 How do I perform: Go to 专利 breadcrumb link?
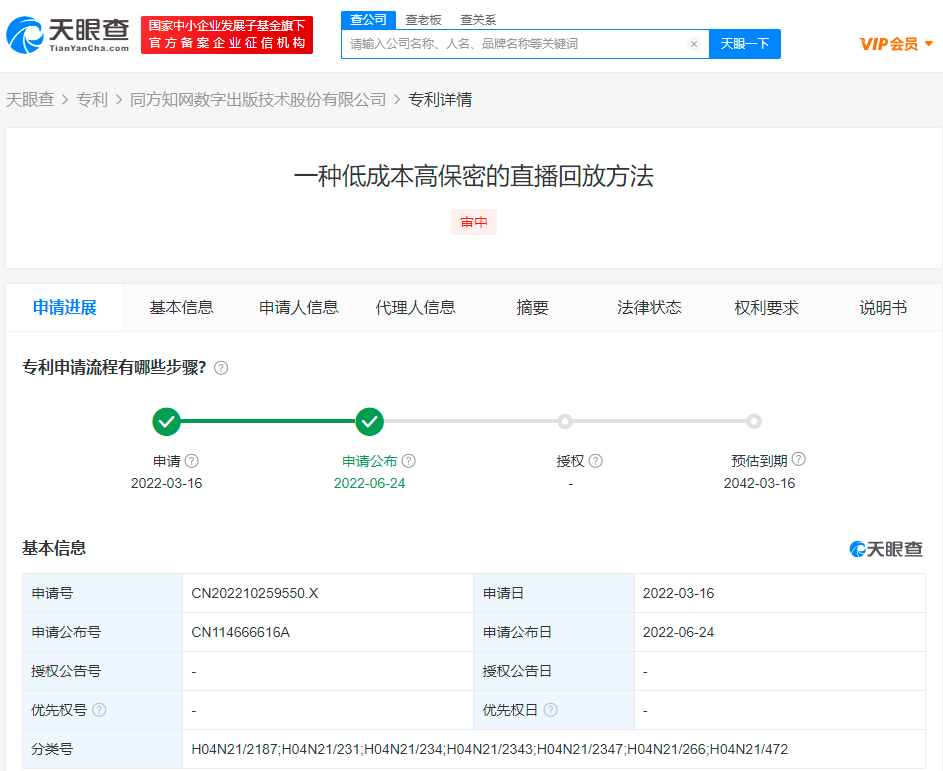pos(92,100)
